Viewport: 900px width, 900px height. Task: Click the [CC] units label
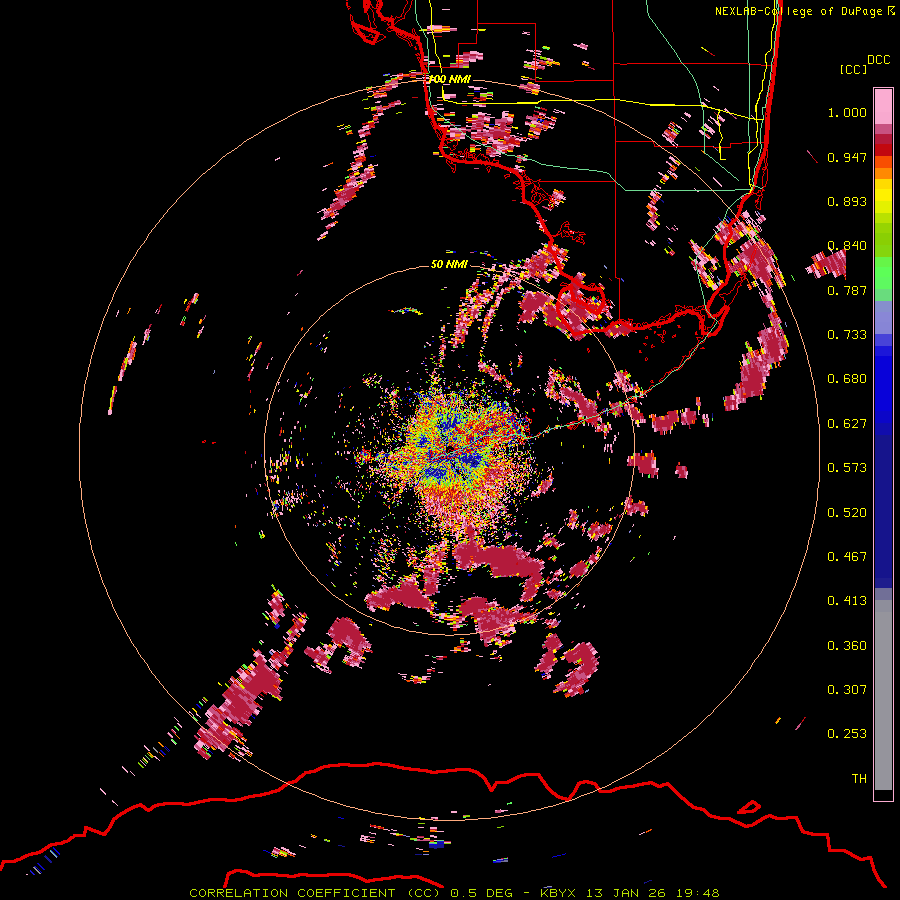[x=853, y=69]
